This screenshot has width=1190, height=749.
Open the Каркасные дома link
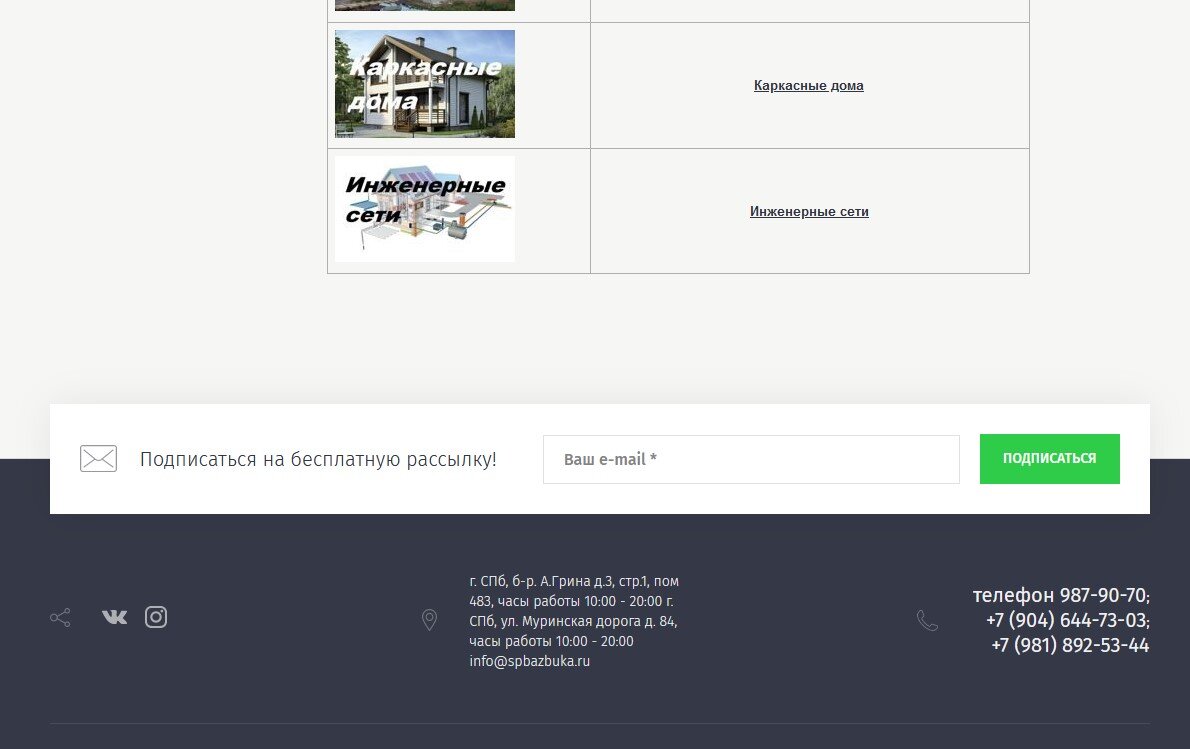click(808, 86)
